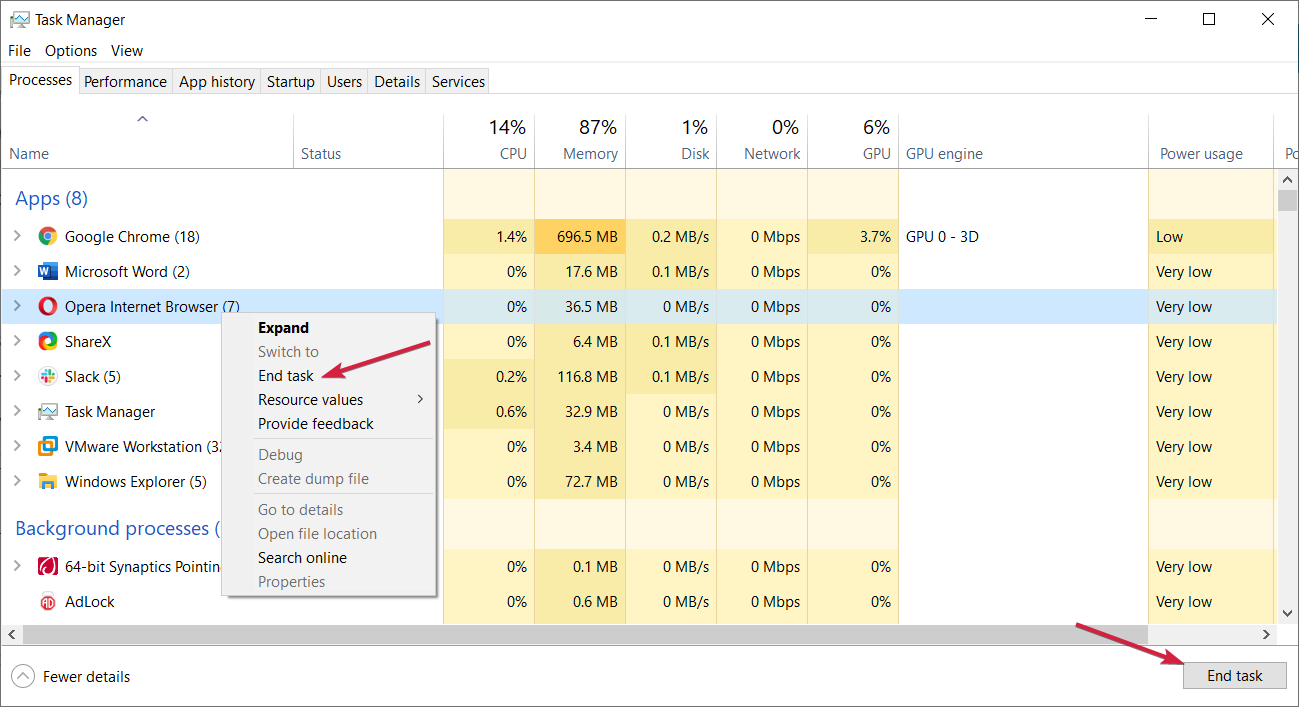Expand the VMware Workstation process group
This screenshot has height=707, width=1299.
17,447
